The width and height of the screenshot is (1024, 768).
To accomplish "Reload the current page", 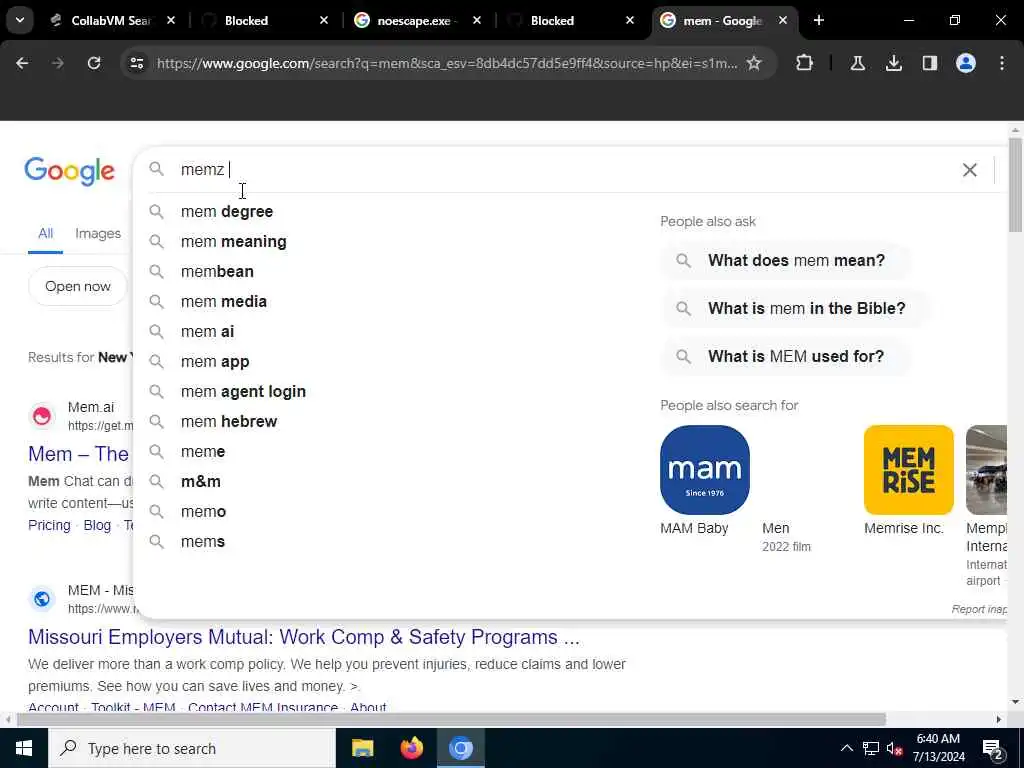I will point(94,63).
